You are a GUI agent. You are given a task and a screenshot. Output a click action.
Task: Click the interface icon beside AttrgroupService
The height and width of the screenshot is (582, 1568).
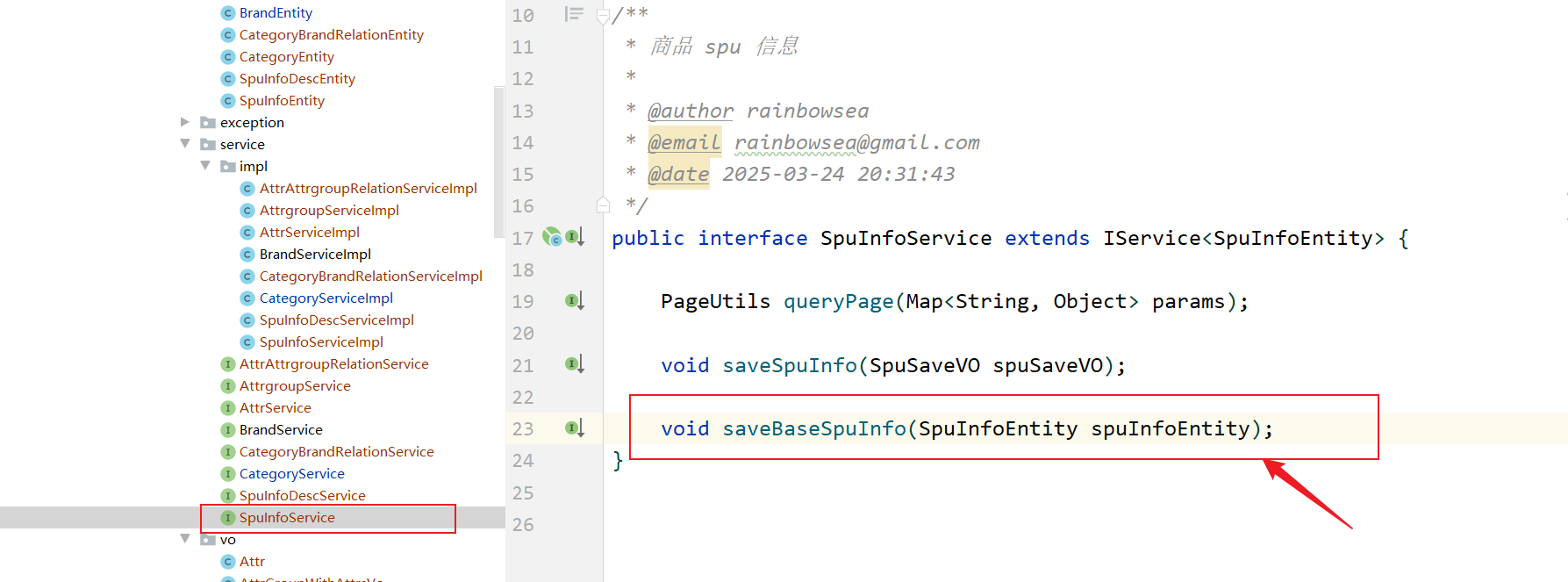(x=228, y=386)
